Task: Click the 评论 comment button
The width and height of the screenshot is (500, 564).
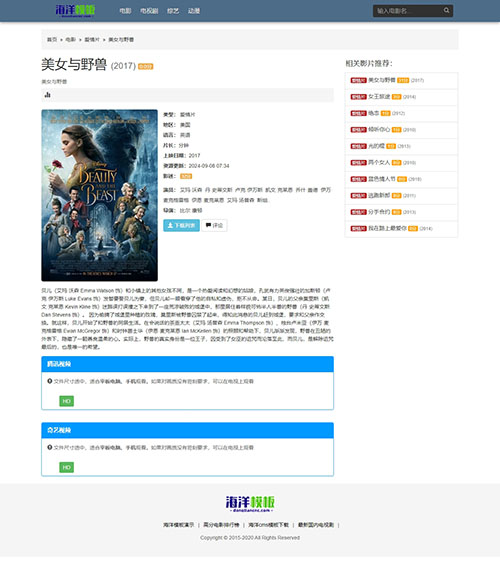Action: click(214, 226)
